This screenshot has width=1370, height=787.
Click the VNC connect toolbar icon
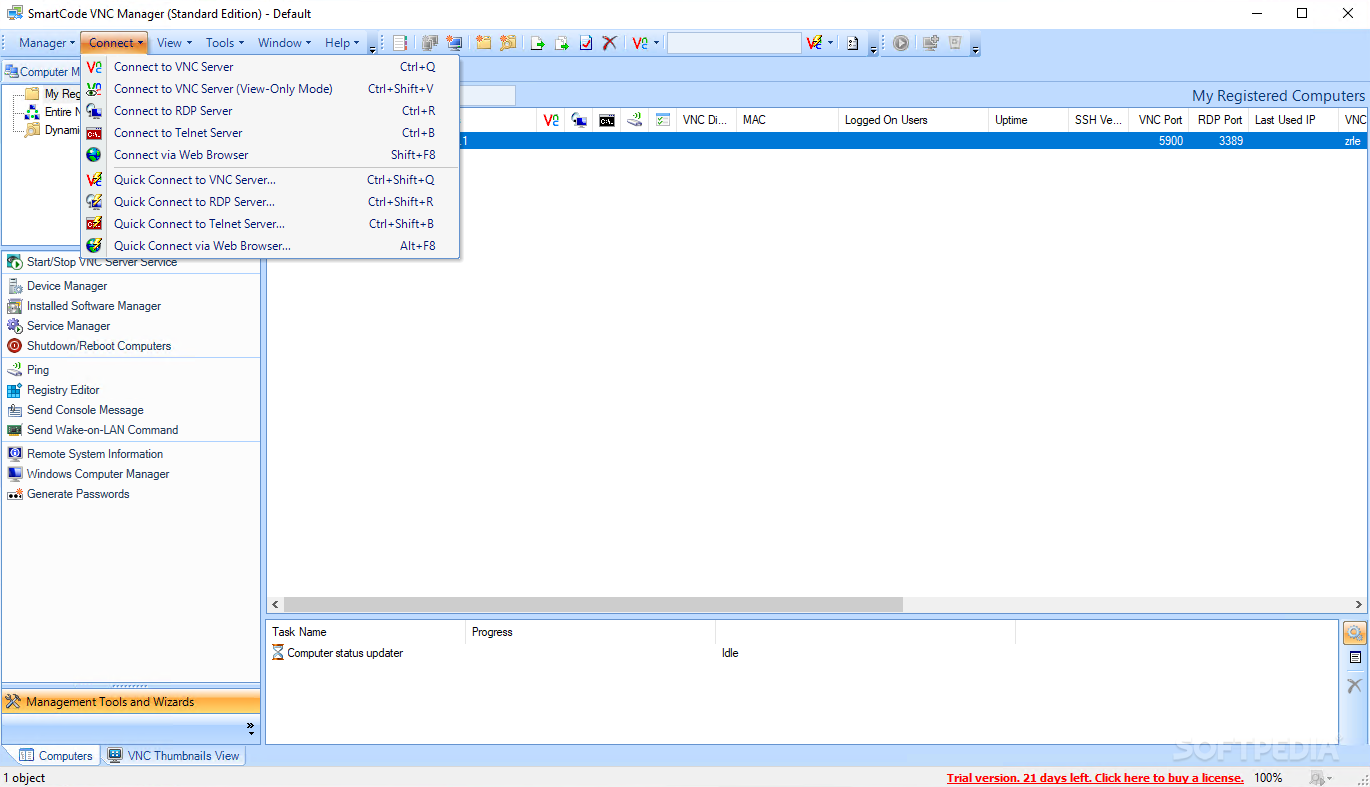point(640,43)
